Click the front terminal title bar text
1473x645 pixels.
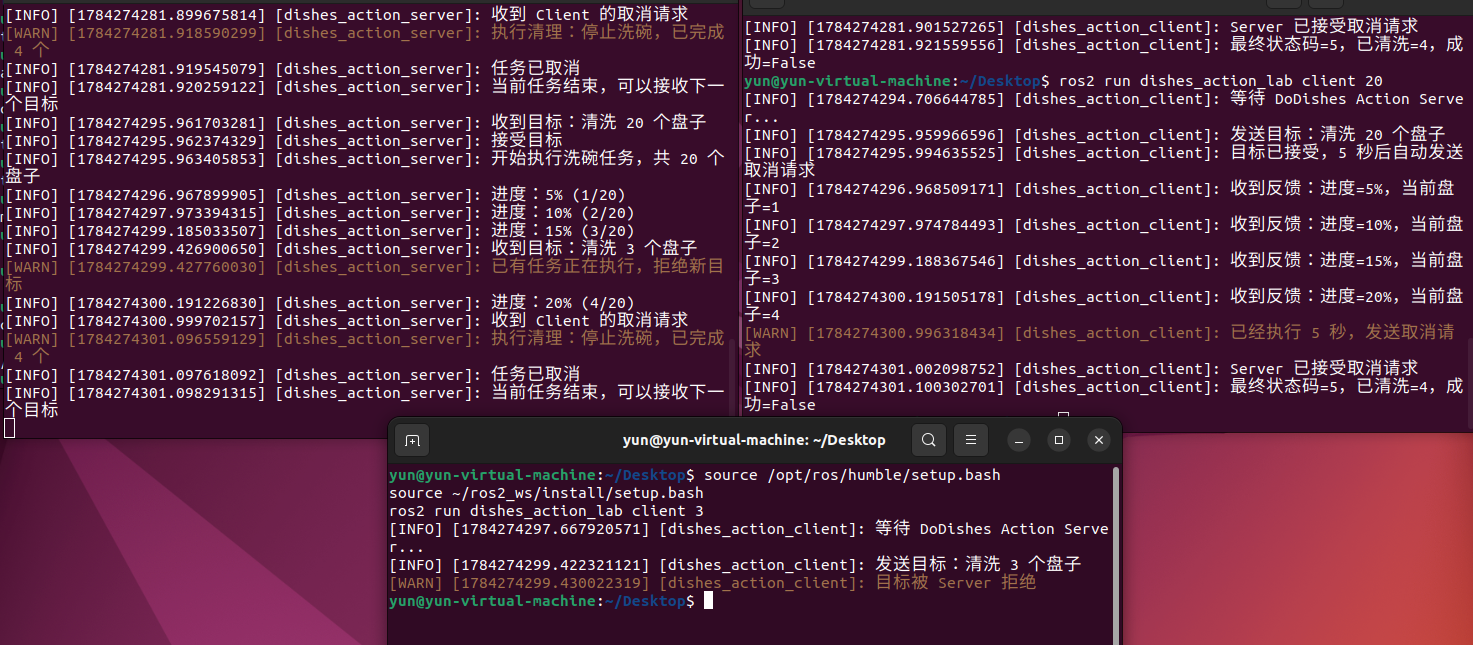(754, 440)
